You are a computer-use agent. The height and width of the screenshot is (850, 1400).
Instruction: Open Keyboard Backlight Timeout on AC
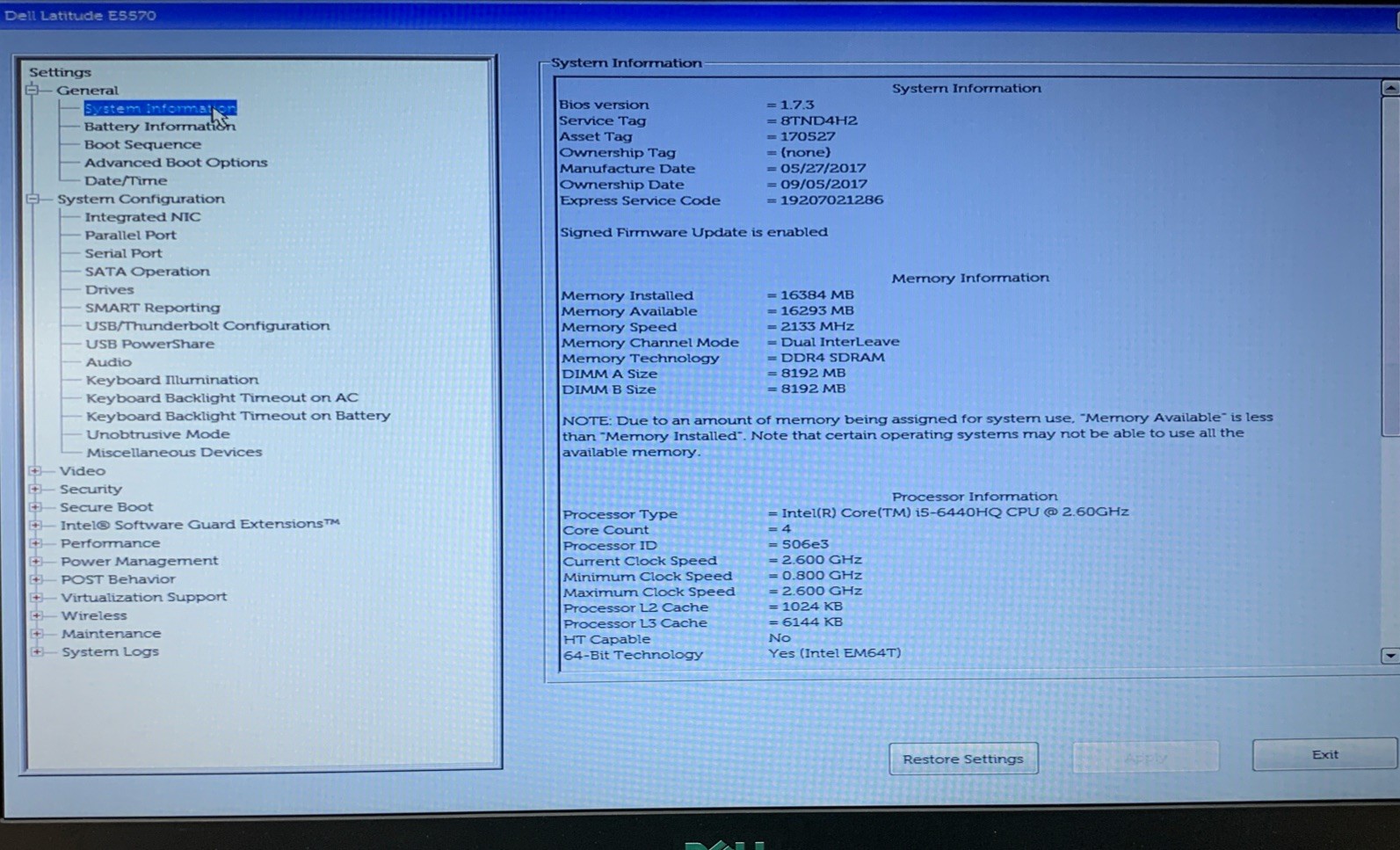coord(221,398)
